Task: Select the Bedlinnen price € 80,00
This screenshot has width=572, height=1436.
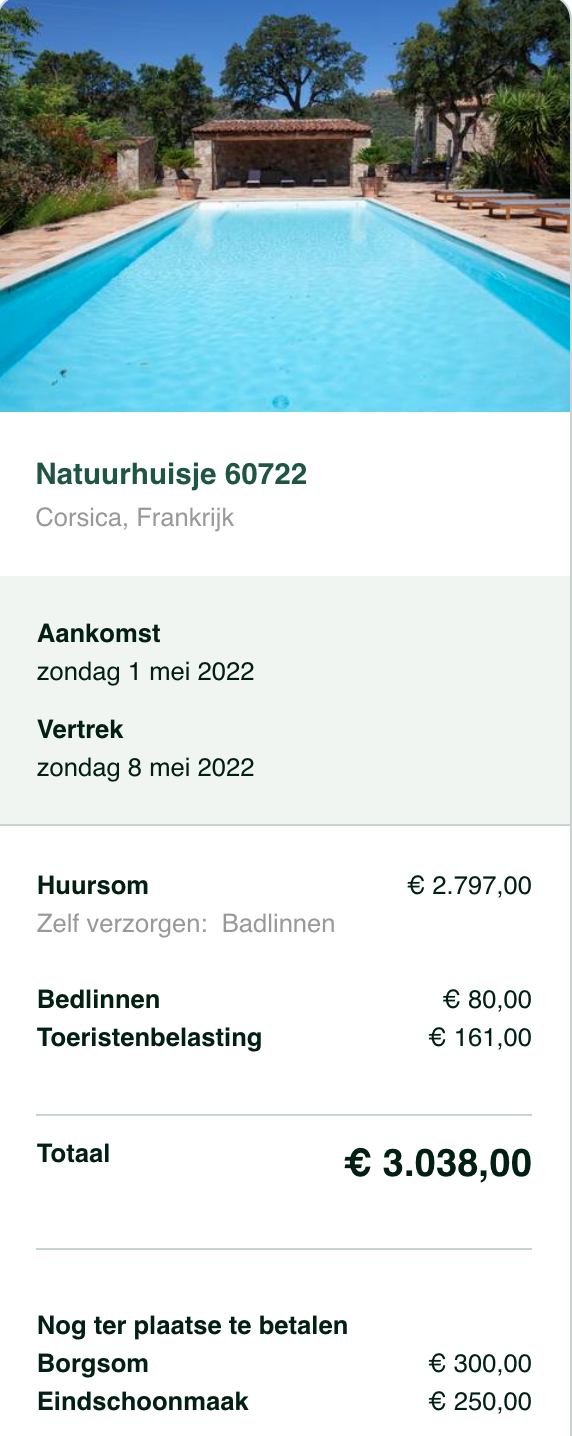Action: click(487, 999)
